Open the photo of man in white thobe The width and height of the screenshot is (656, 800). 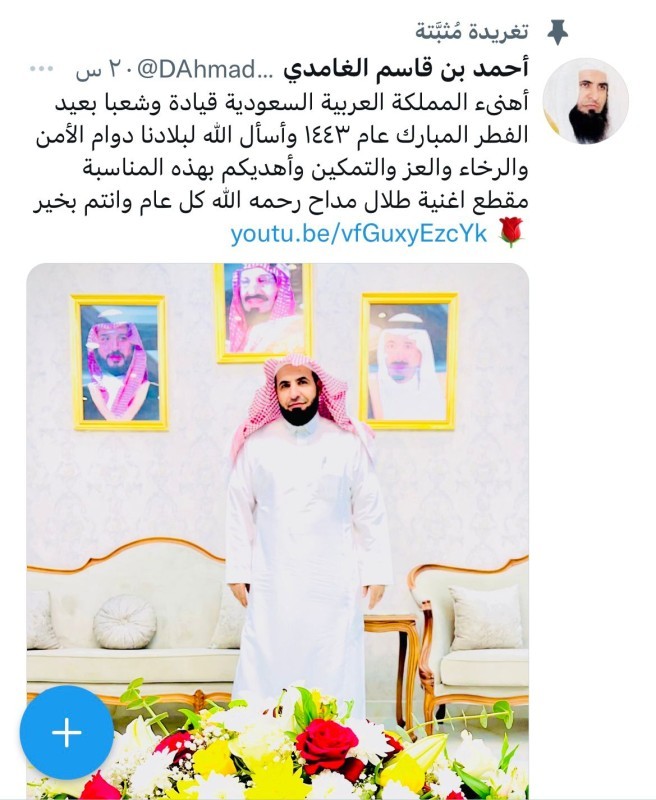click(x=277, y=530)
